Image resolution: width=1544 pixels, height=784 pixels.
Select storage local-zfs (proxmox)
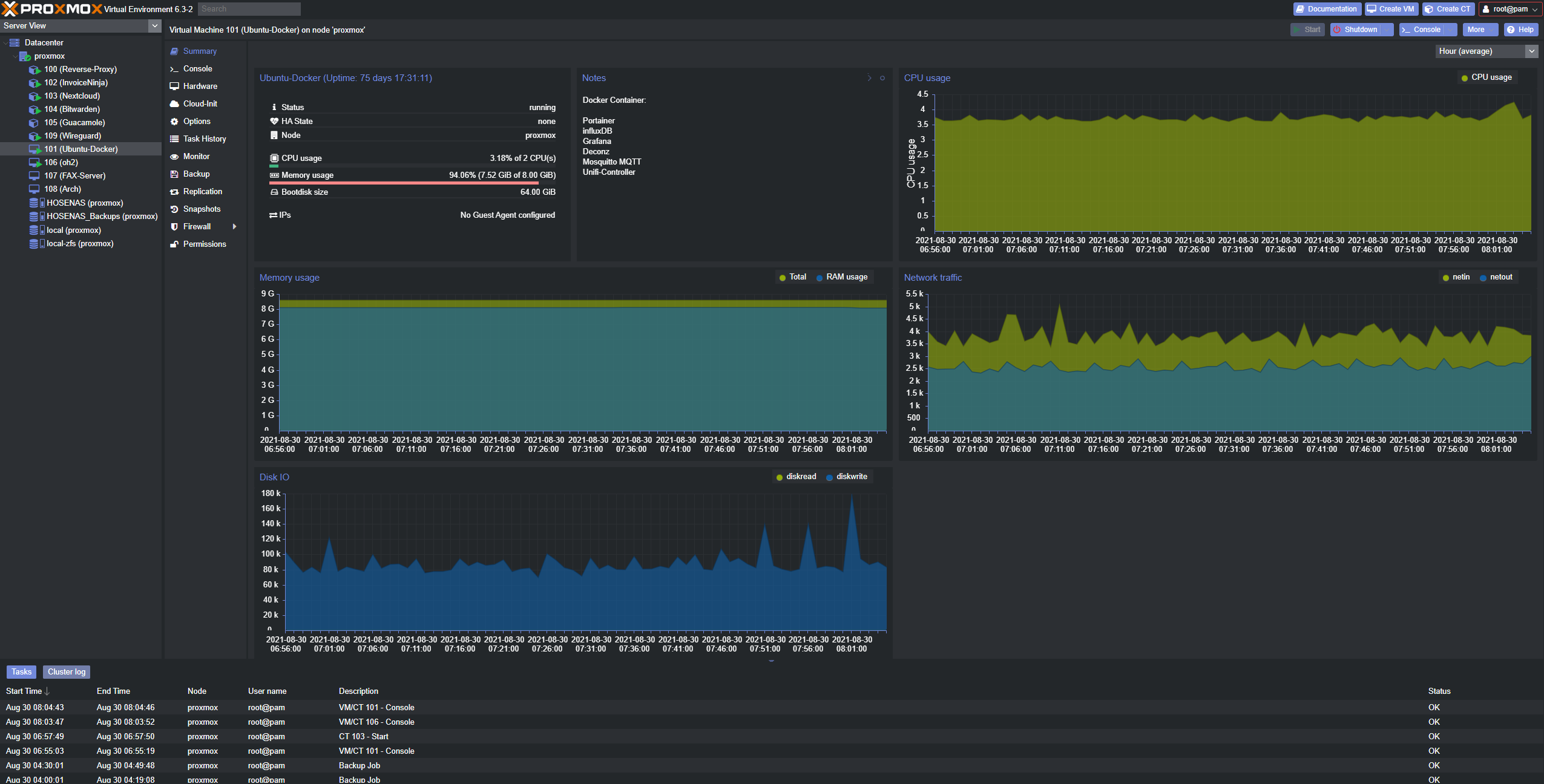pos(80,244)
